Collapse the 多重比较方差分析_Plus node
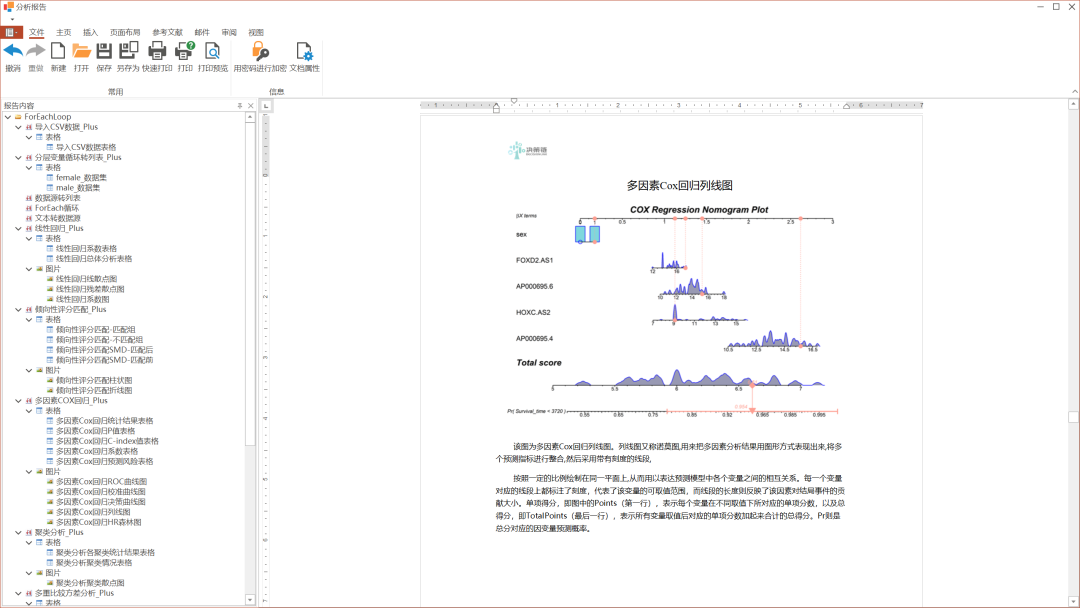The height and width of the screenshot is (608, 1080). point(18,593)
